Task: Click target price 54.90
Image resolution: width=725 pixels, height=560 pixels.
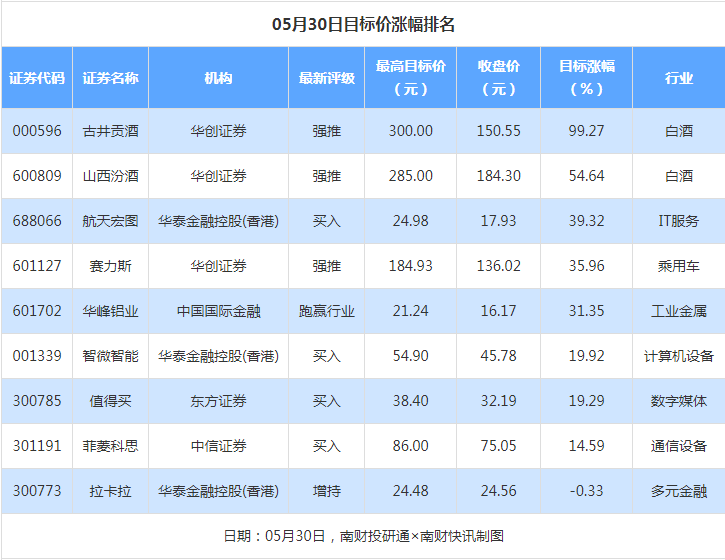Action: pos(411,356)
